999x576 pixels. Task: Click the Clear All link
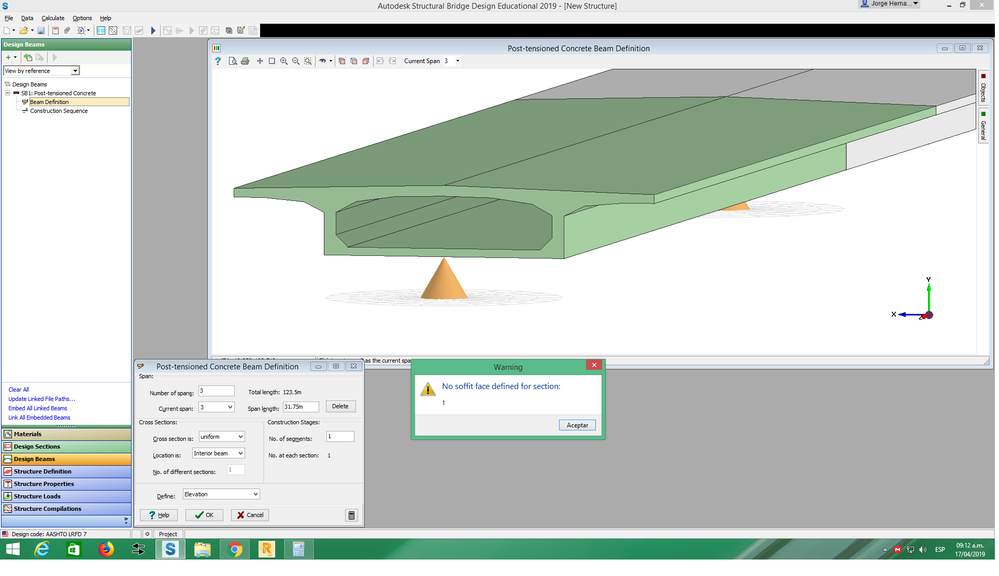point(18,390)
